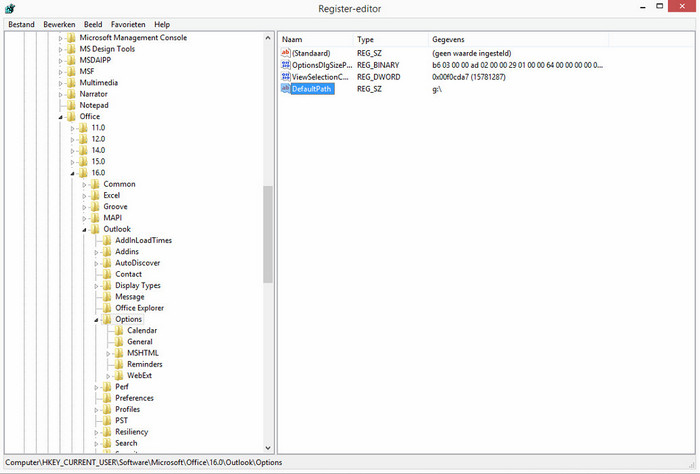The image size is (700, 474).
Task: Expand the MSHTML key
Action: (x=108, y=353)
